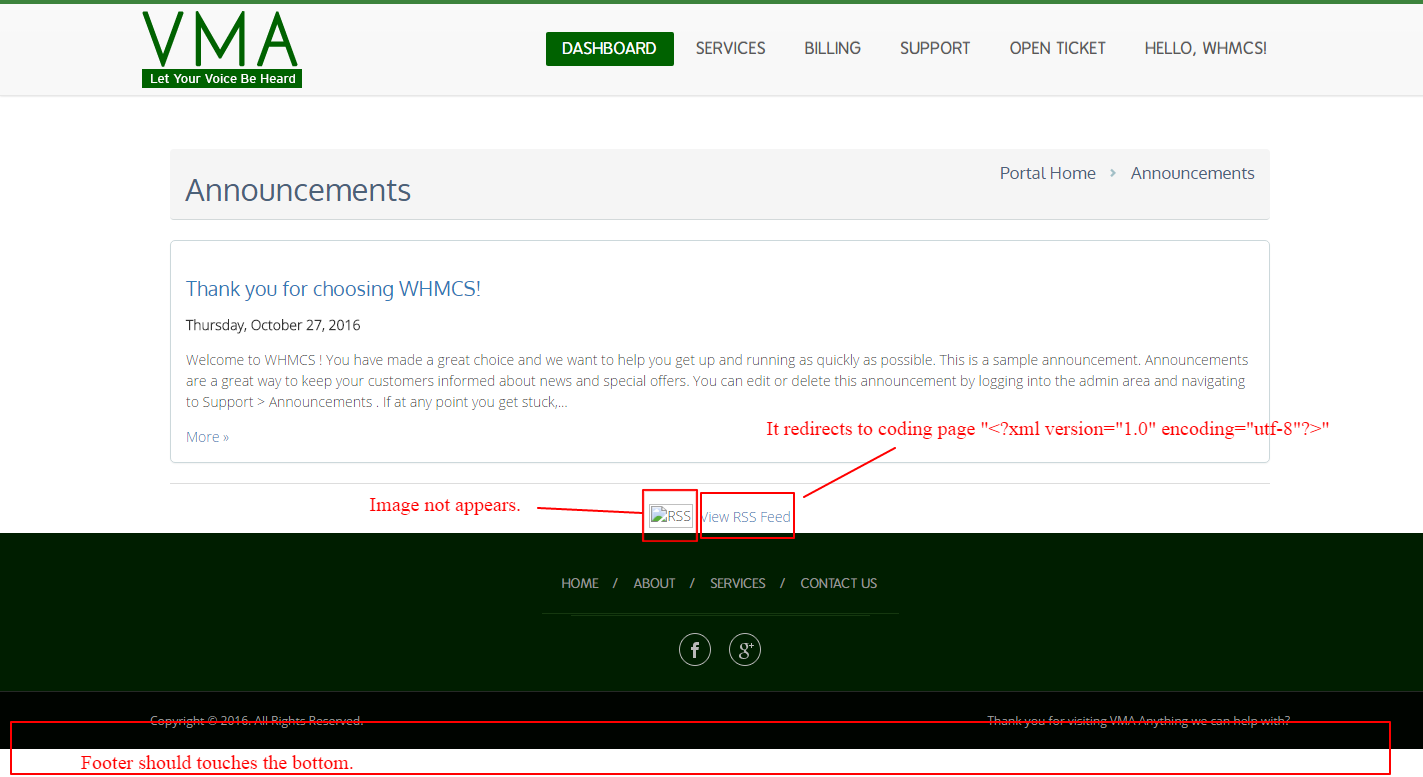Viewport: 1423px width, 777px height.
Task: Click the VMA logo in the header
Action: pos(221,49)
